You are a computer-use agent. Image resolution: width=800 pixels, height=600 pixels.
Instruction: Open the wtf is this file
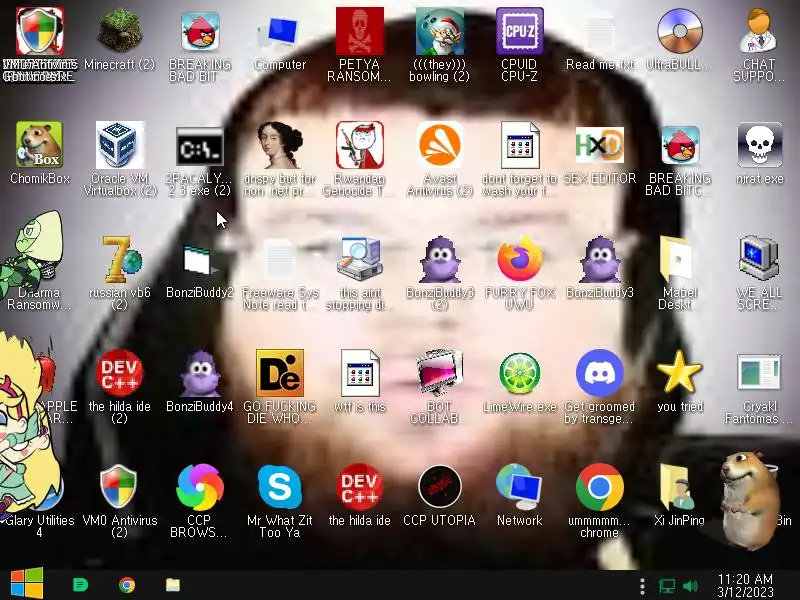coord(360,373)
